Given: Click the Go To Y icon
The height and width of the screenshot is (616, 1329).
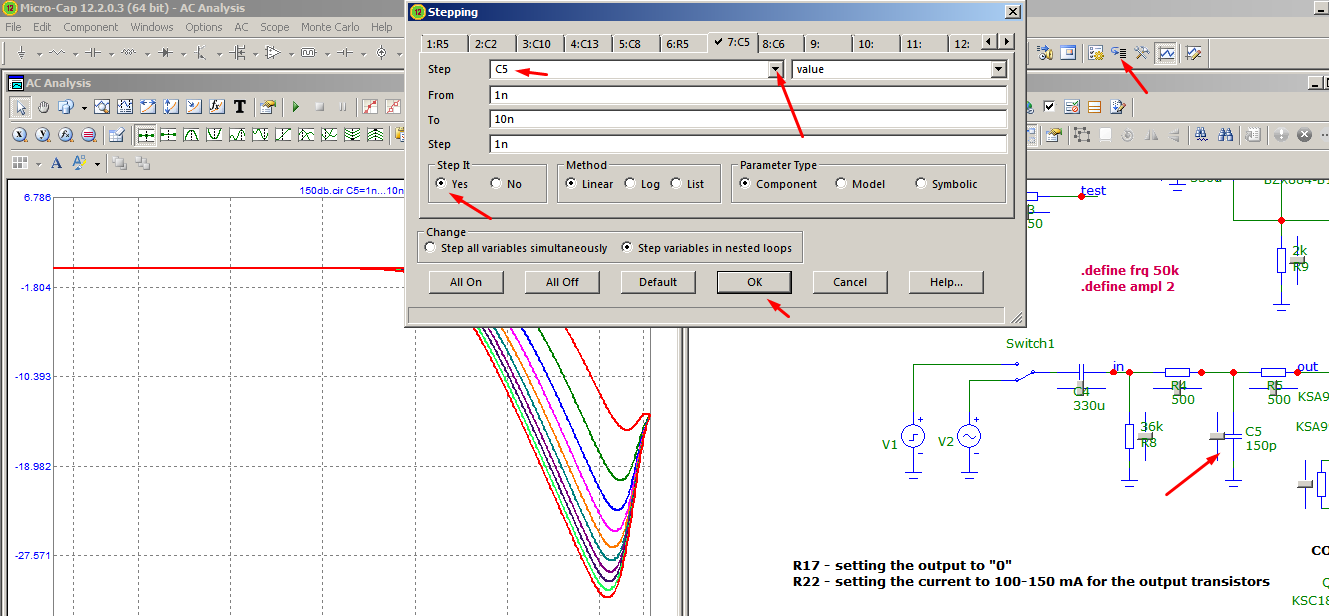Looking at the screenshot, I should [x=43, y=135].
